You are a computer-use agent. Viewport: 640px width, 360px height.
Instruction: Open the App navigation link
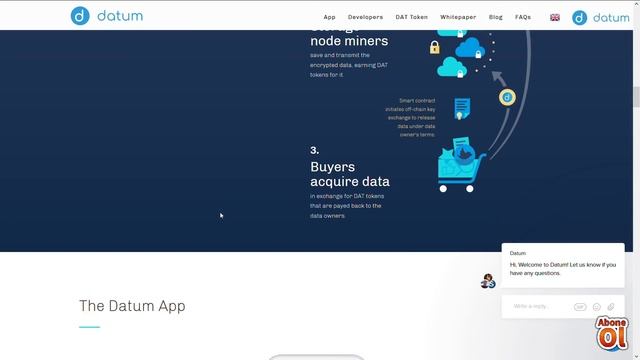329,17
